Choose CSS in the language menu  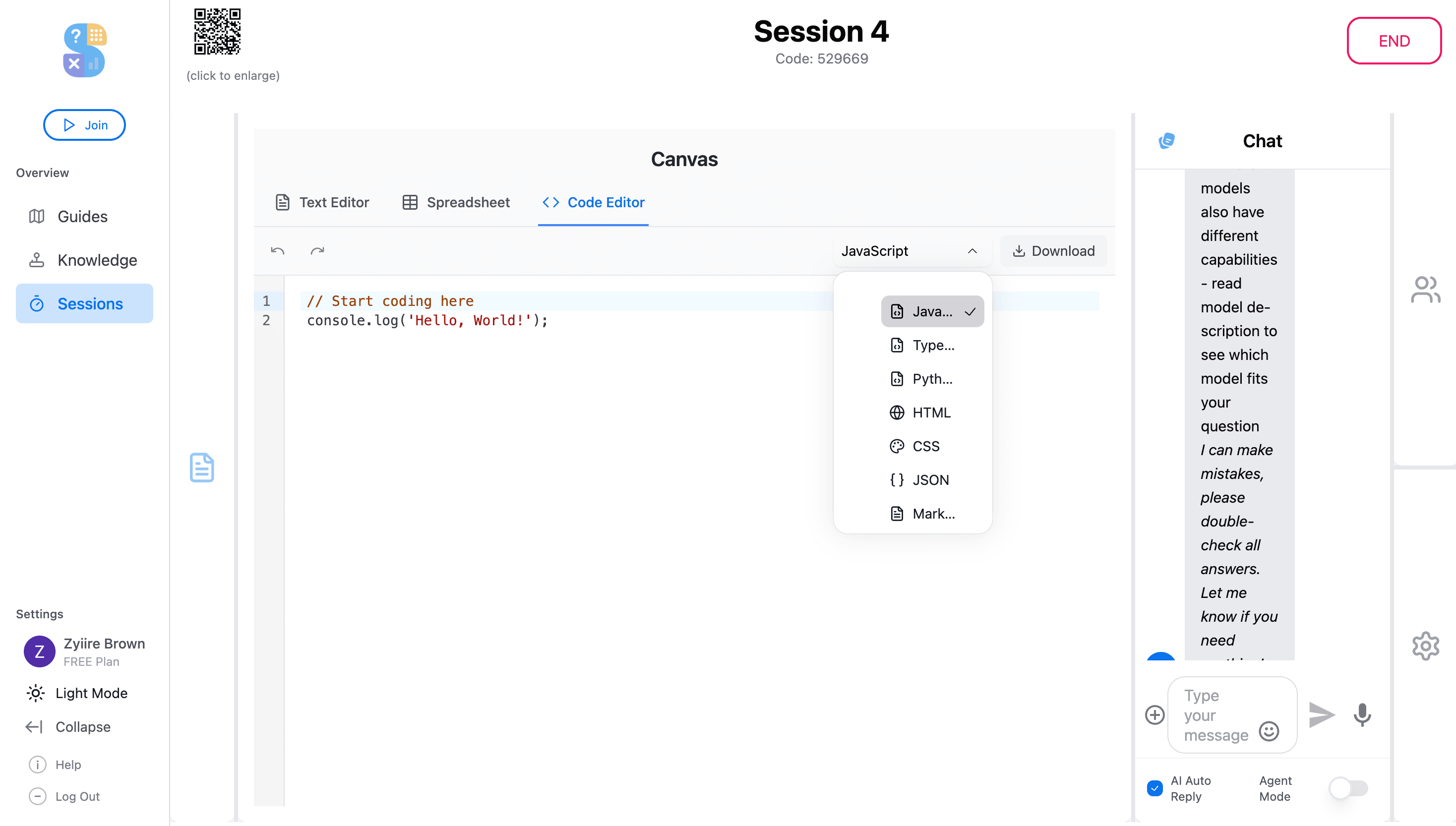point(925,446)
